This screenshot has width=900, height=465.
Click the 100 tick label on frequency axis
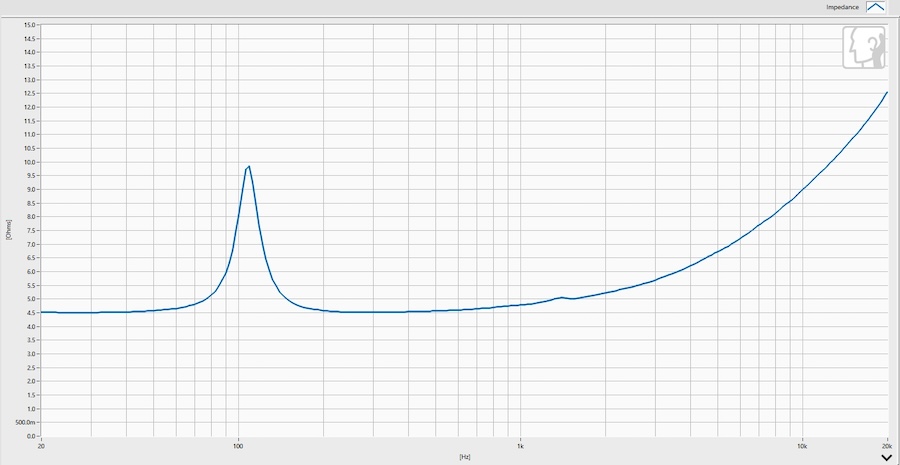point(239,445)
